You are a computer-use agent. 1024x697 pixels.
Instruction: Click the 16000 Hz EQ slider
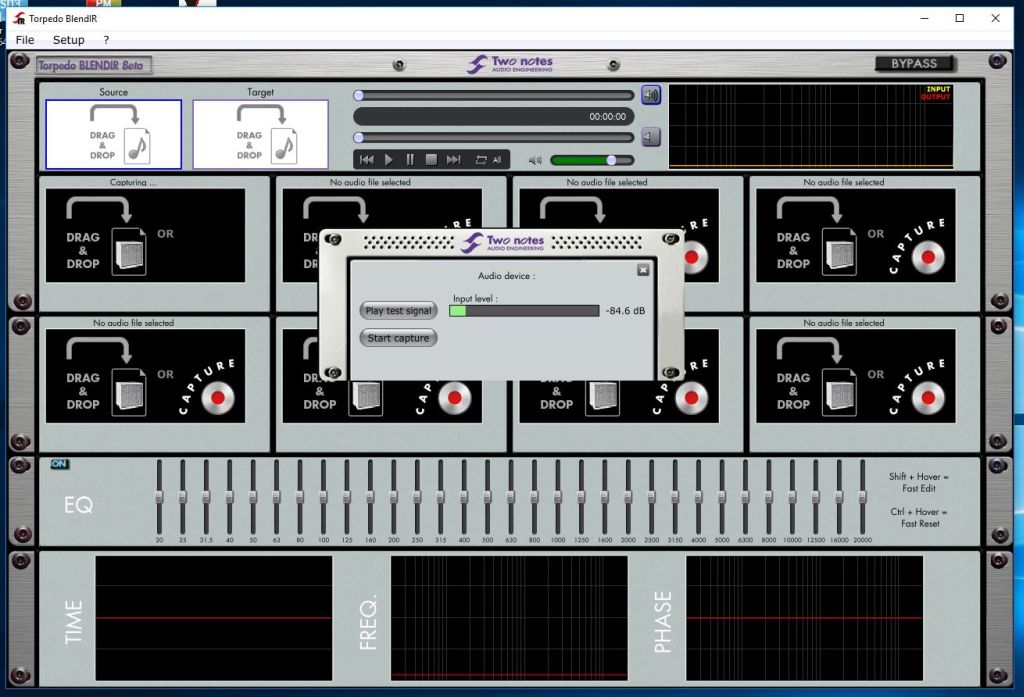pos(839,497)
